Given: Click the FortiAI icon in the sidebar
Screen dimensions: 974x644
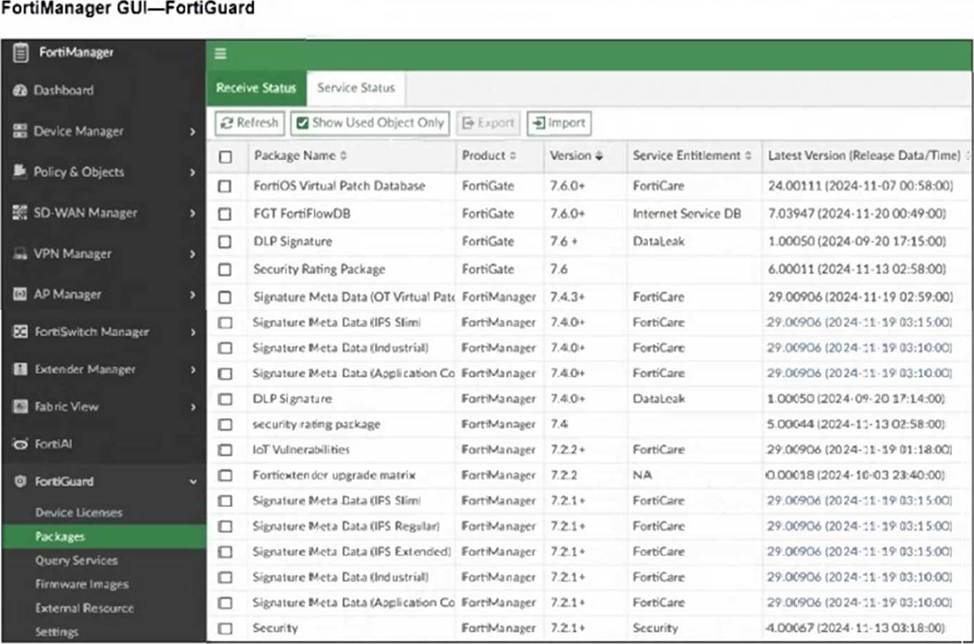Looking at the screenshot, I should coord(19,443).
